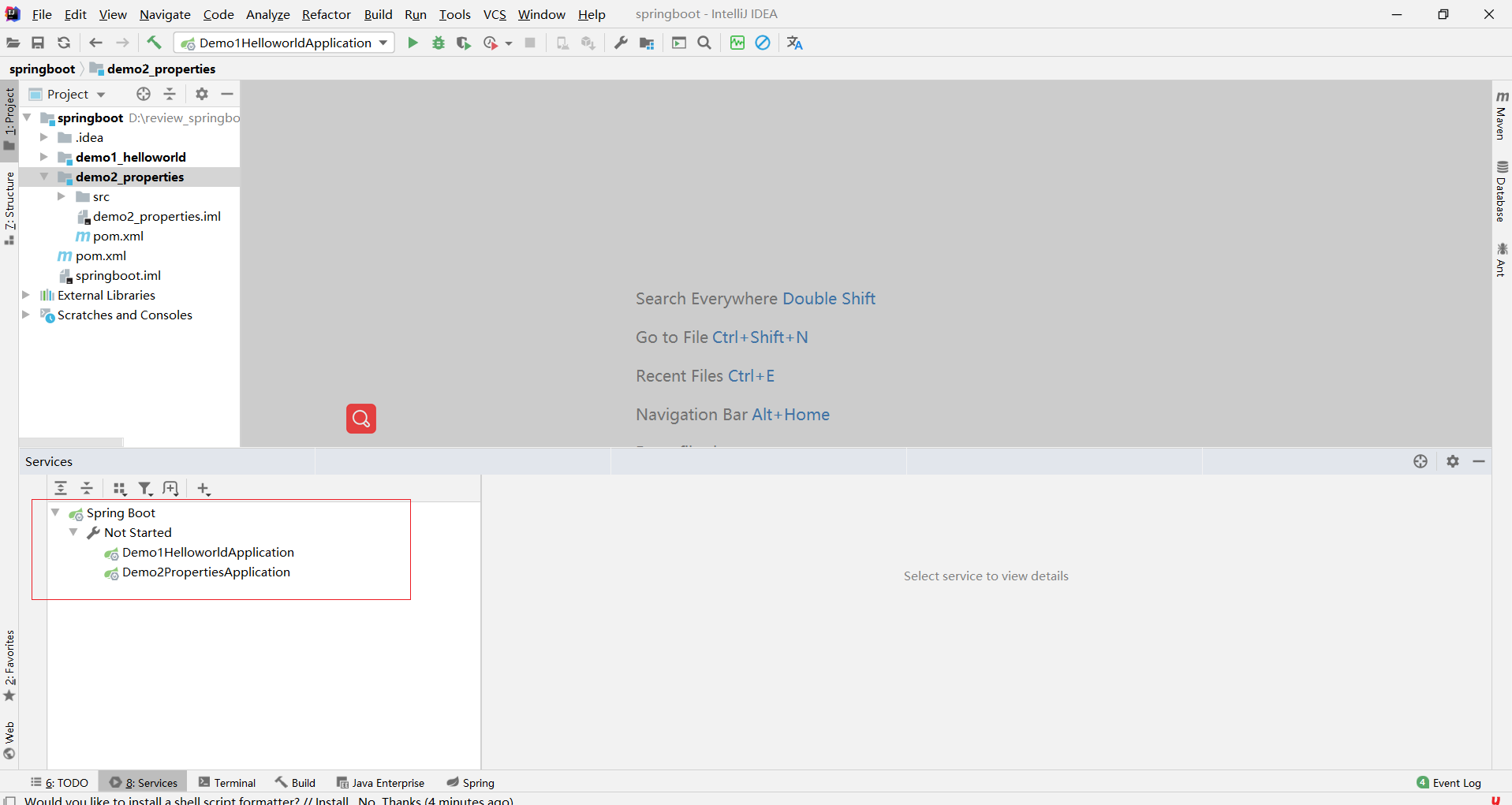Run the Demo1HelloworldApplication configuration
Screen dimensions: 1512x805
pos(413,43)
